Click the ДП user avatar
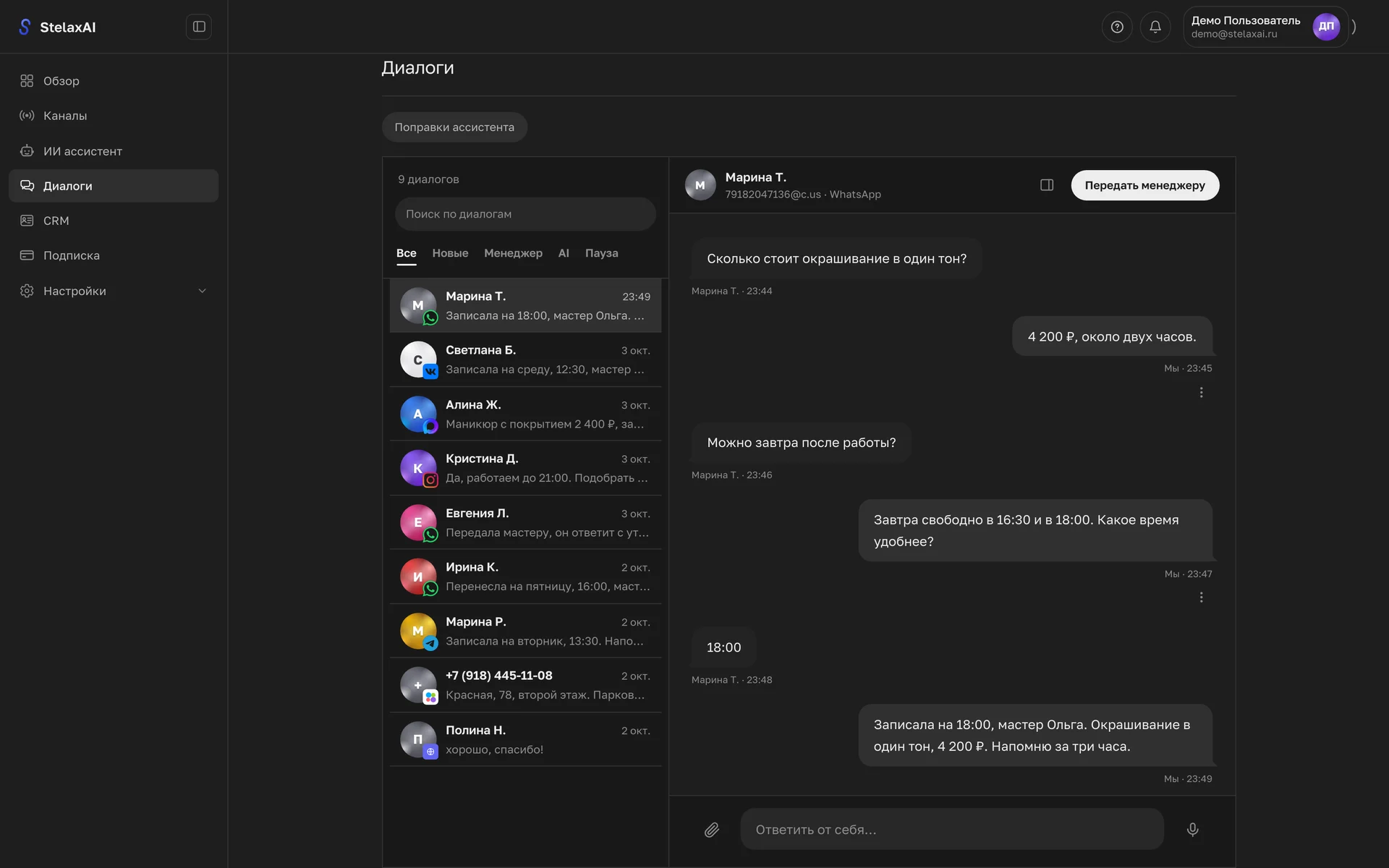Viewport: 1389px width, 868px height. 1326,27
